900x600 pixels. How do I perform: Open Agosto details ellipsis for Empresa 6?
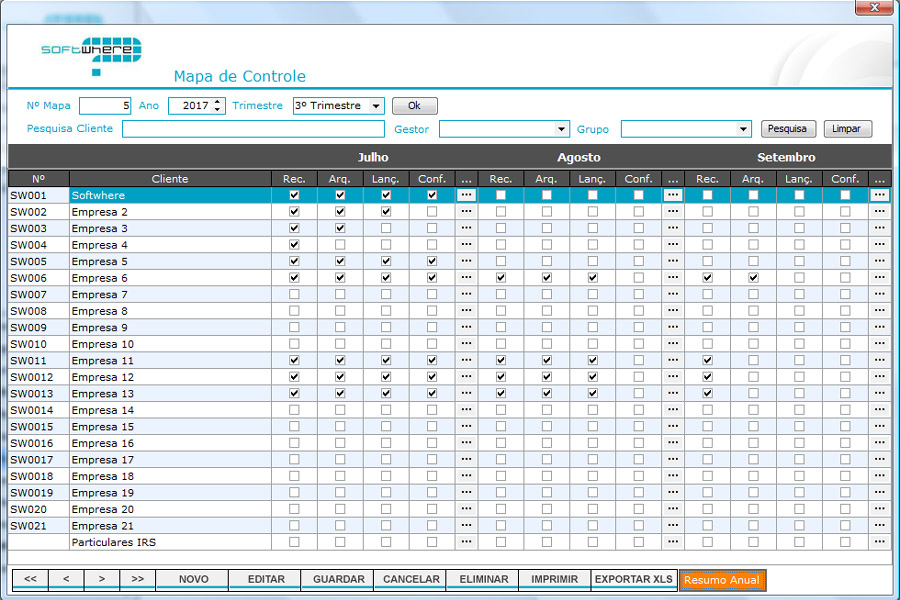point(673,277)
